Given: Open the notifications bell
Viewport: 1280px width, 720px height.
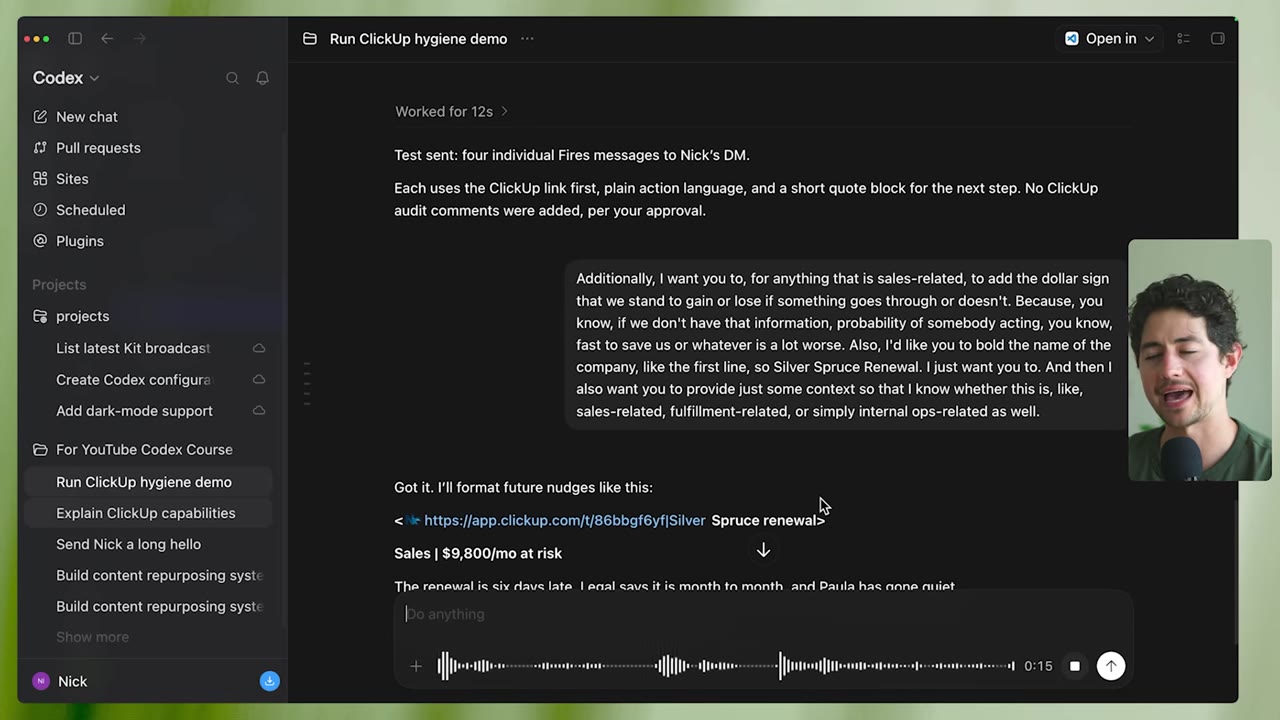Looking at the screenshot, I should pyautogui.click(x=262, y=78).
